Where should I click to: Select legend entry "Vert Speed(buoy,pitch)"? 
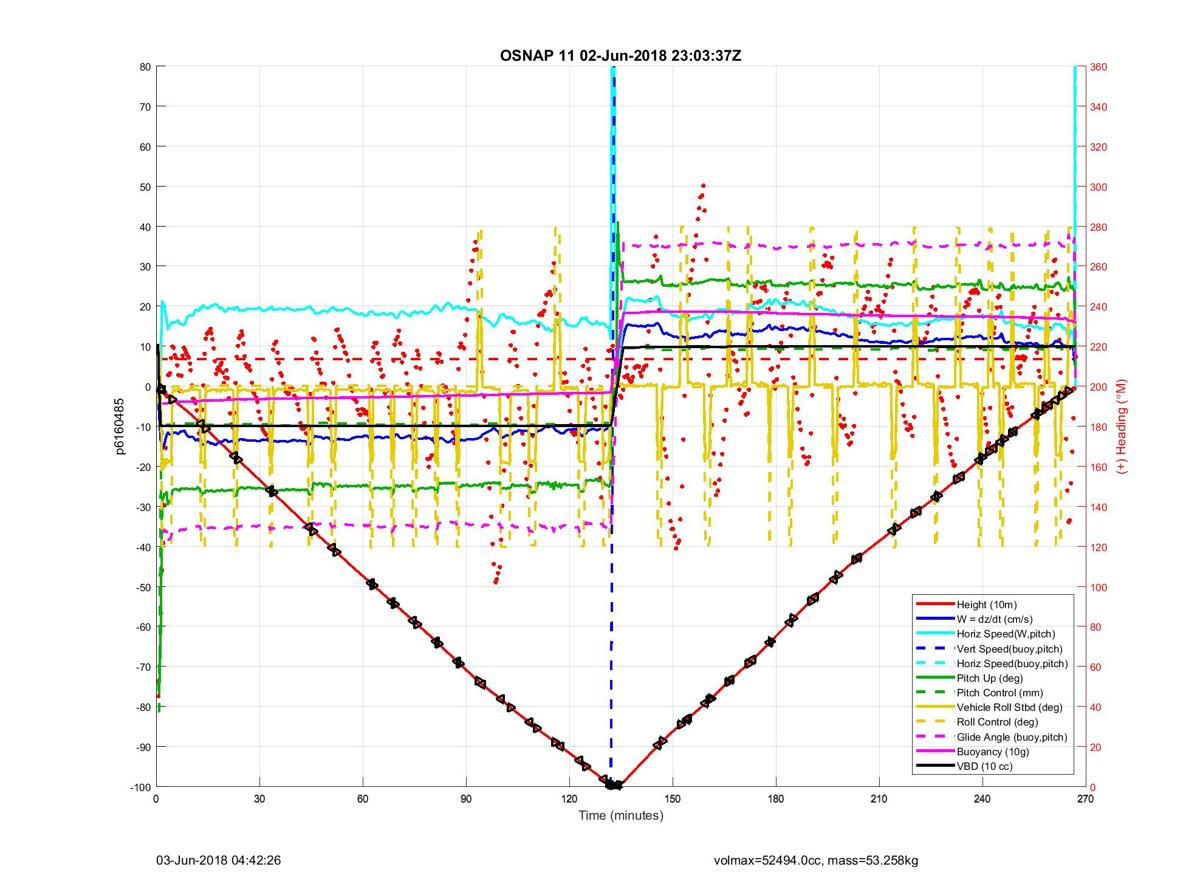(1010, 648)
